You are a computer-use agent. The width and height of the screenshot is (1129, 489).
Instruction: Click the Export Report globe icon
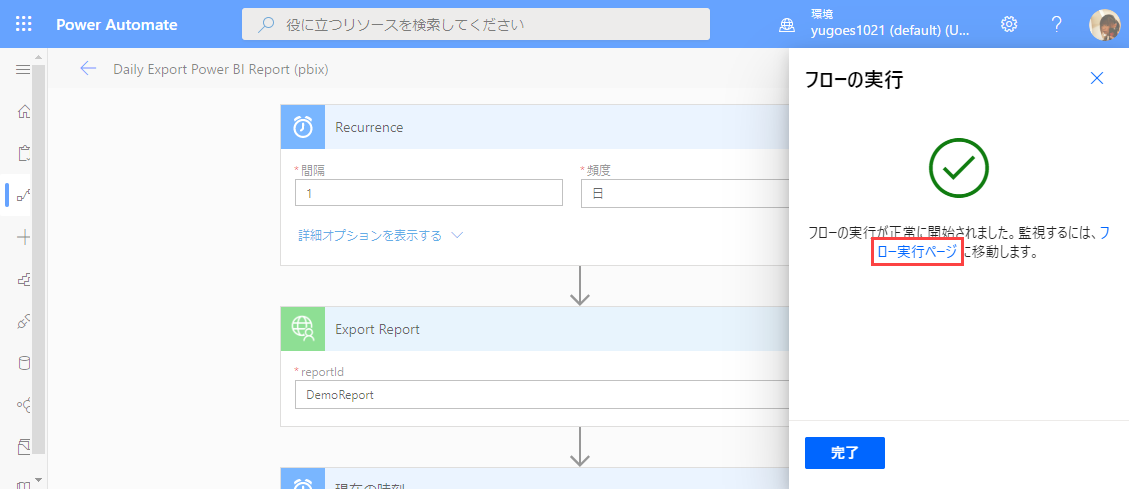pos(303,329)
